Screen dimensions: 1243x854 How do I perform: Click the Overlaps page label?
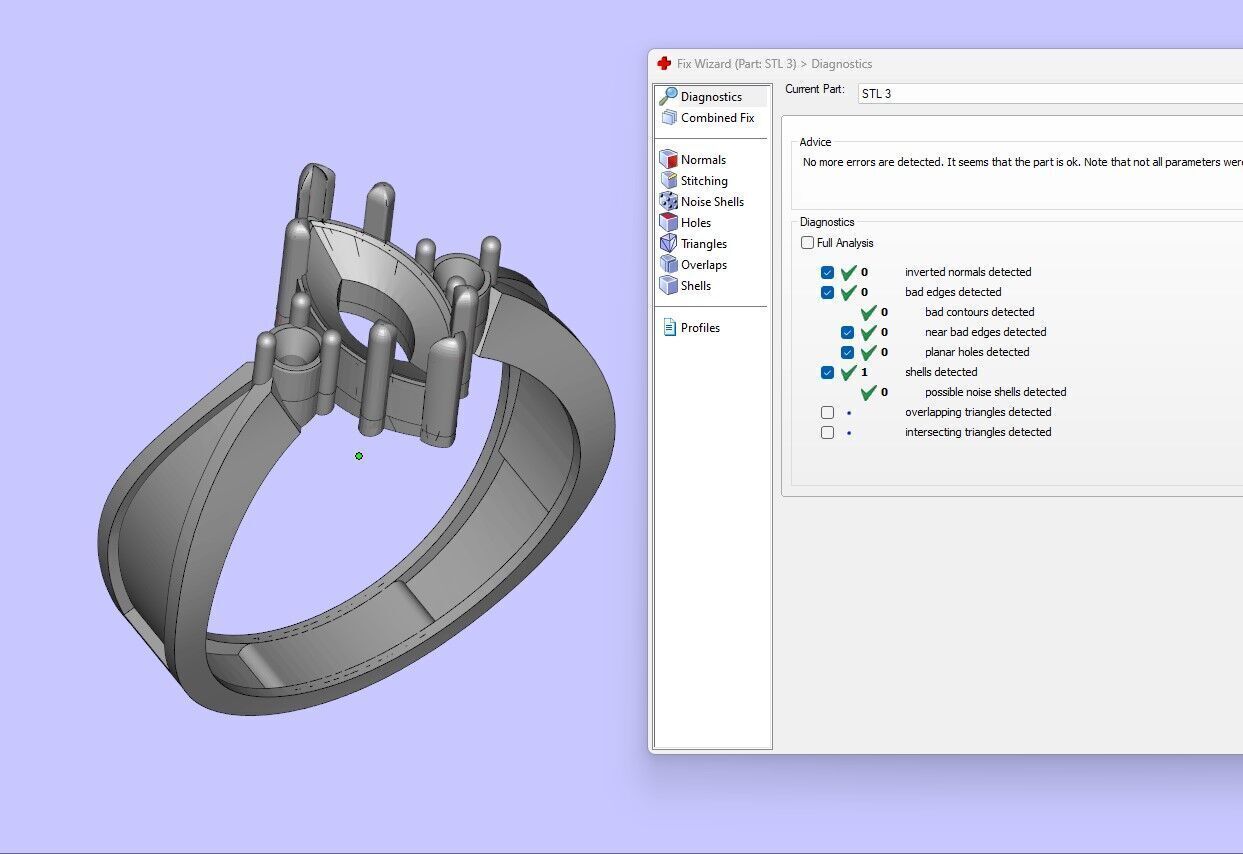pyautogui.click(x=704, y=265)
